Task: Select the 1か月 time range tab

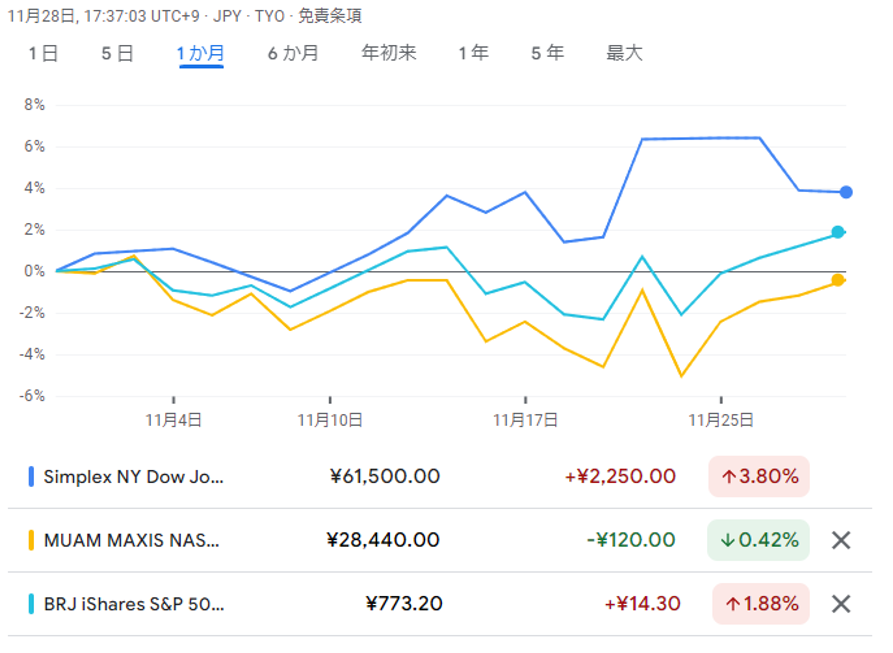Action: coord(200,54)
